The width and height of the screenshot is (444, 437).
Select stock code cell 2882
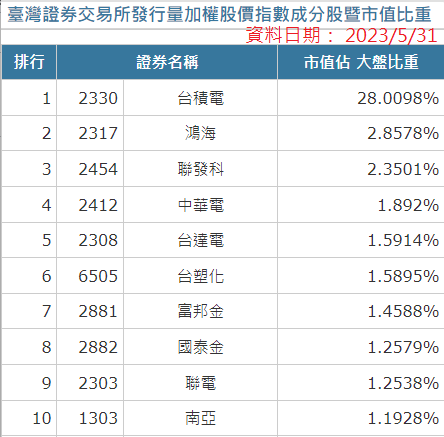pyautogui.click(x=90, y=347)
